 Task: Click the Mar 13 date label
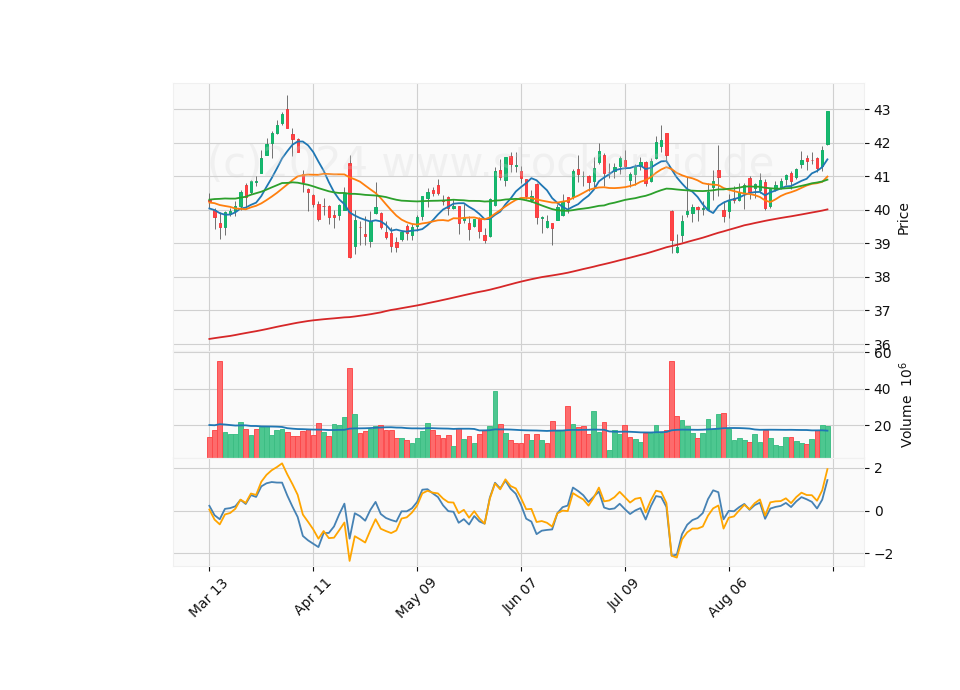[208, 598]
